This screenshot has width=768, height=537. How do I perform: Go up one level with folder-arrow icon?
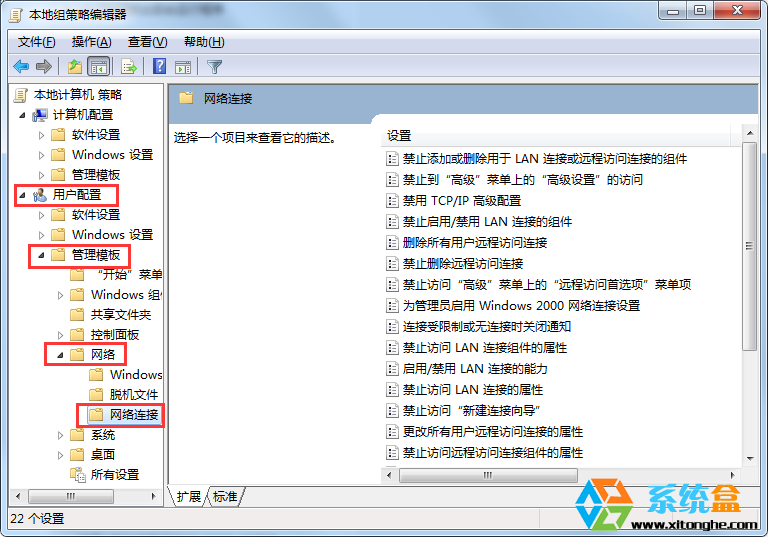click(75, 66)
